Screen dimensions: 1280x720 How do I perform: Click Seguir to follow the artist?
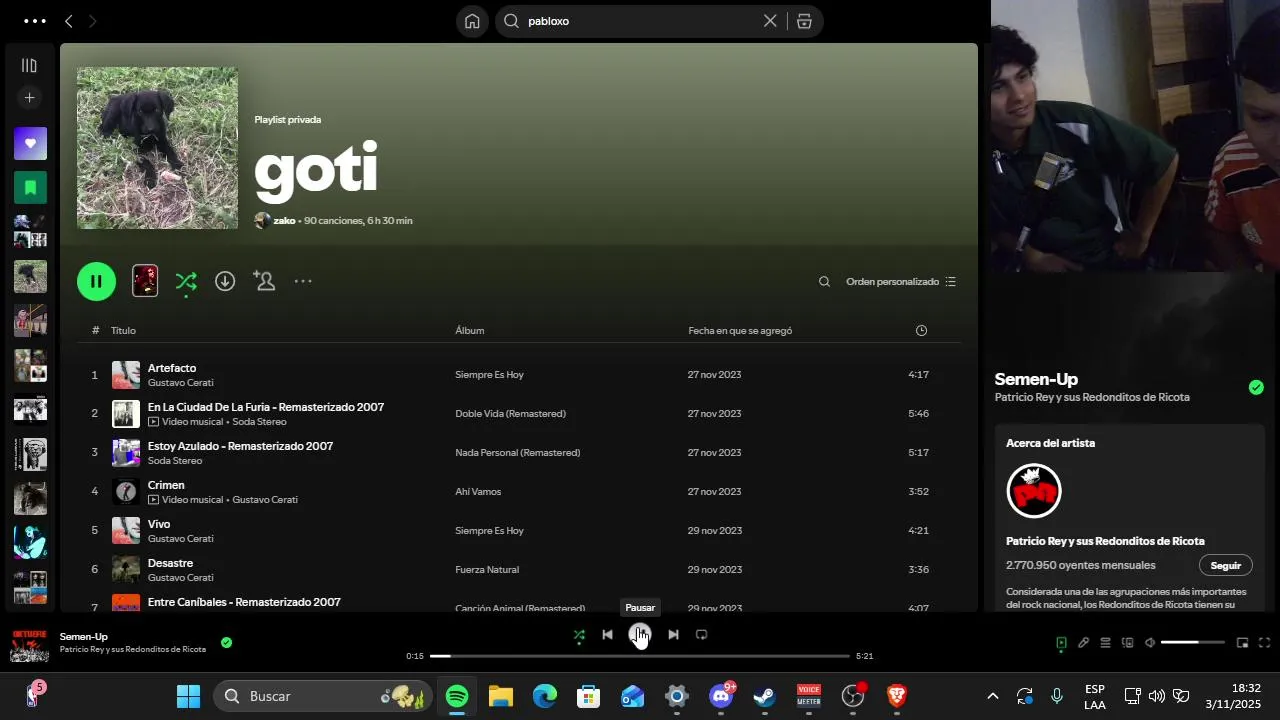pyautogui.click(x=1225, y=566)
